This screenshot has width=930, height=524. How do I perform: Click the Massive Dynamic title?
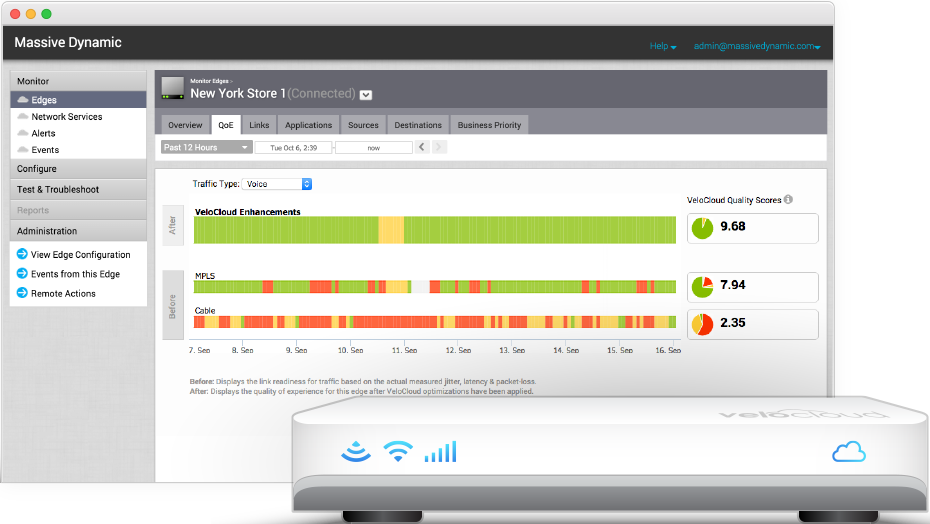tap(68, 43)
